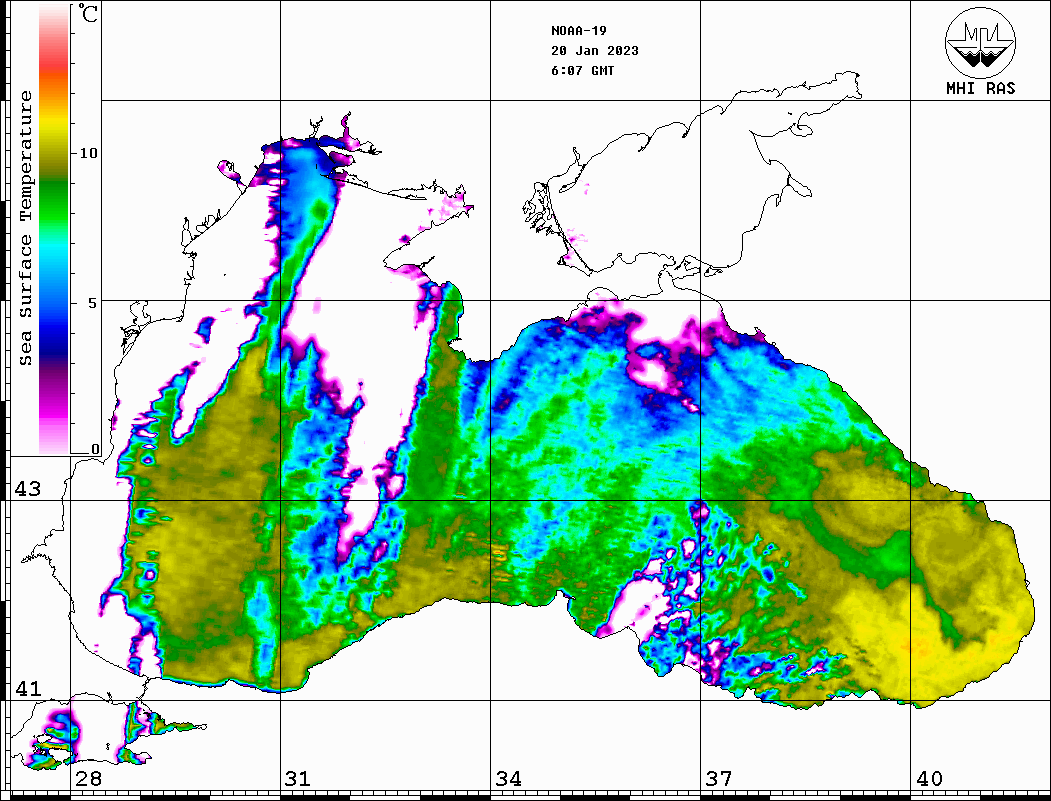This screenshot has width=1051, height=801.
Task: Select the NOAA-19 satellite label
Action: click(578, 31)
